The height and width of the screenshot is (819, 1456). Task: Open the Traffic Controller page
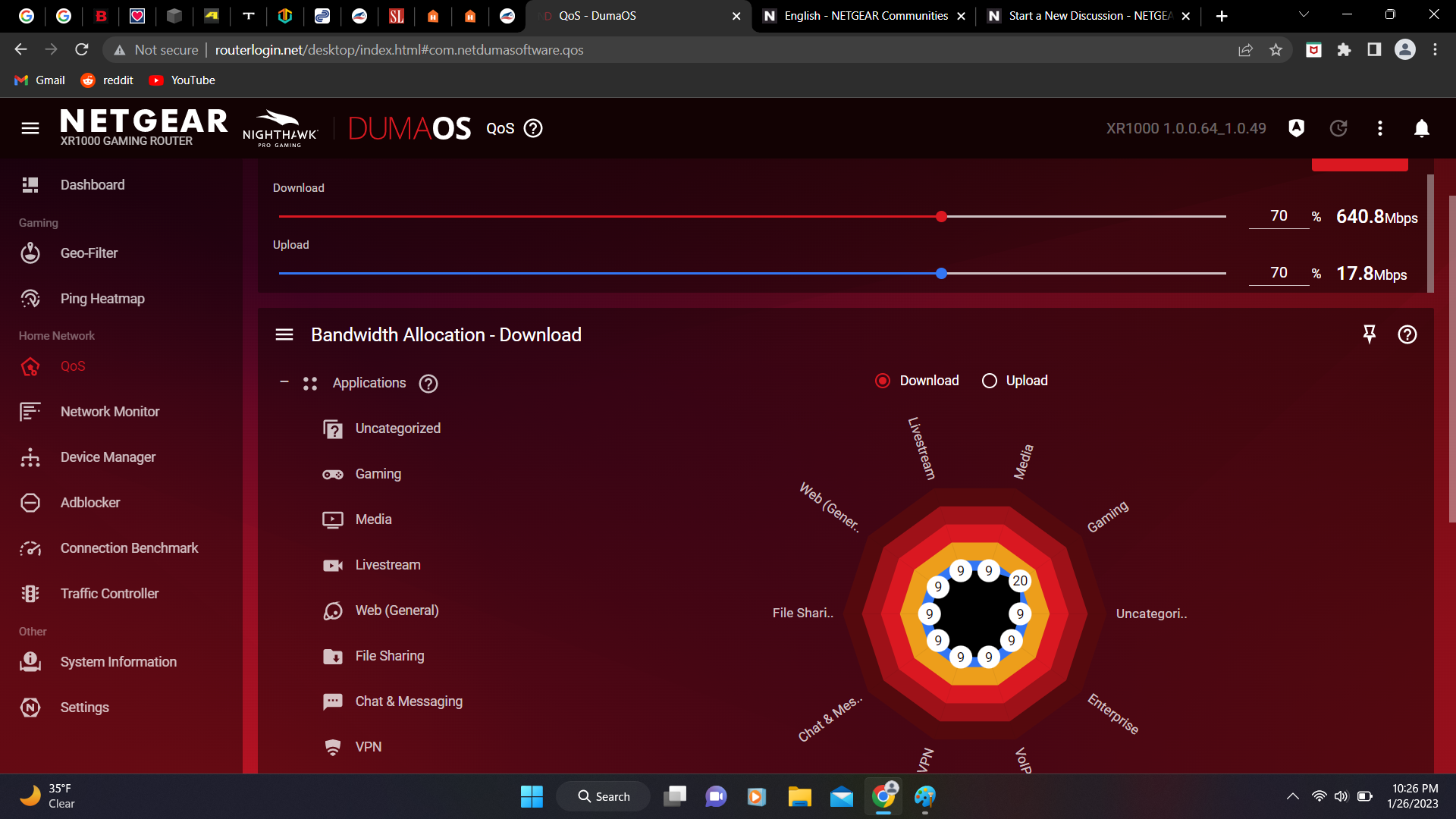[x=109, y=593]
